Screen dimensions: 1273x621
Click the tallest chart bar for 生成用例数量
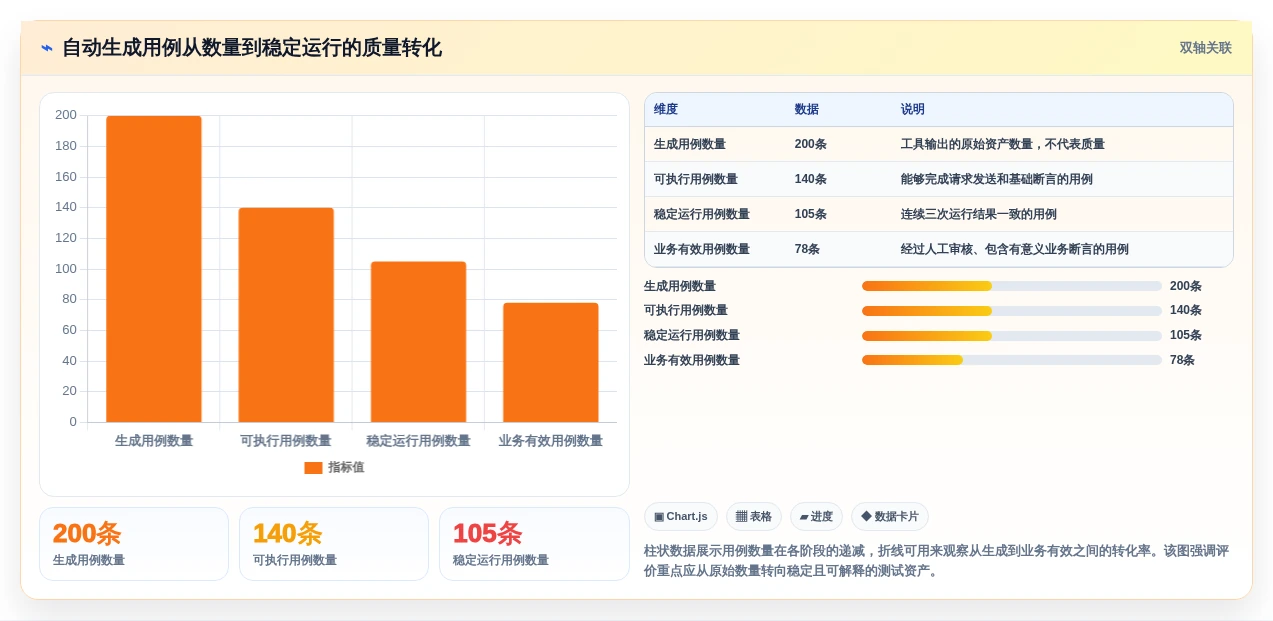click(x=154, y=269)
